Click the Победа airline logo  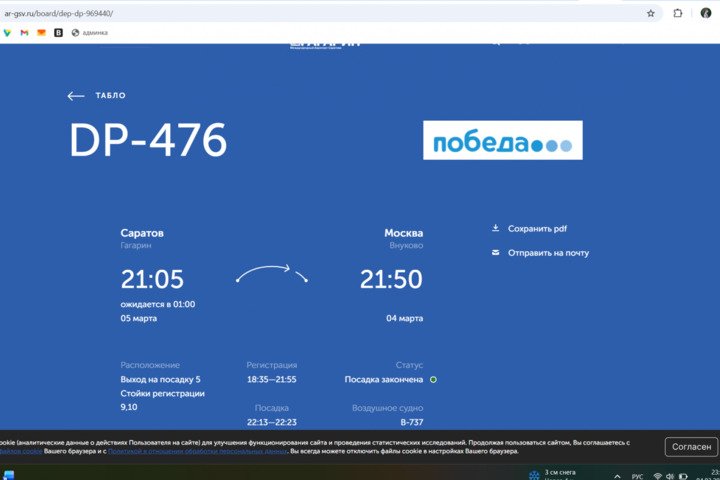click(502, 141)
